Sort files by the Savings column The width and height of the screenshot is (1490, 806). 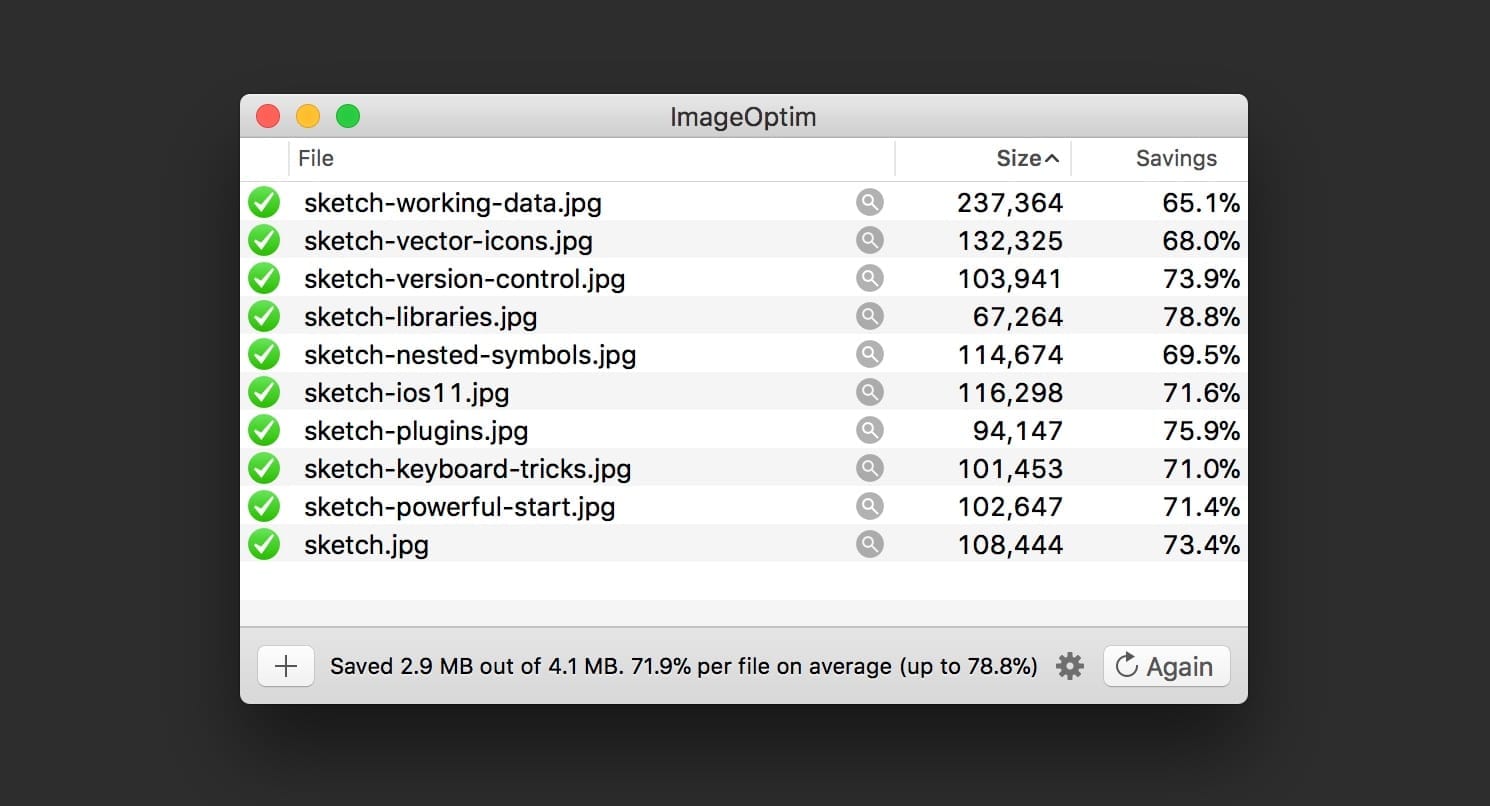tap(1175, 158)
